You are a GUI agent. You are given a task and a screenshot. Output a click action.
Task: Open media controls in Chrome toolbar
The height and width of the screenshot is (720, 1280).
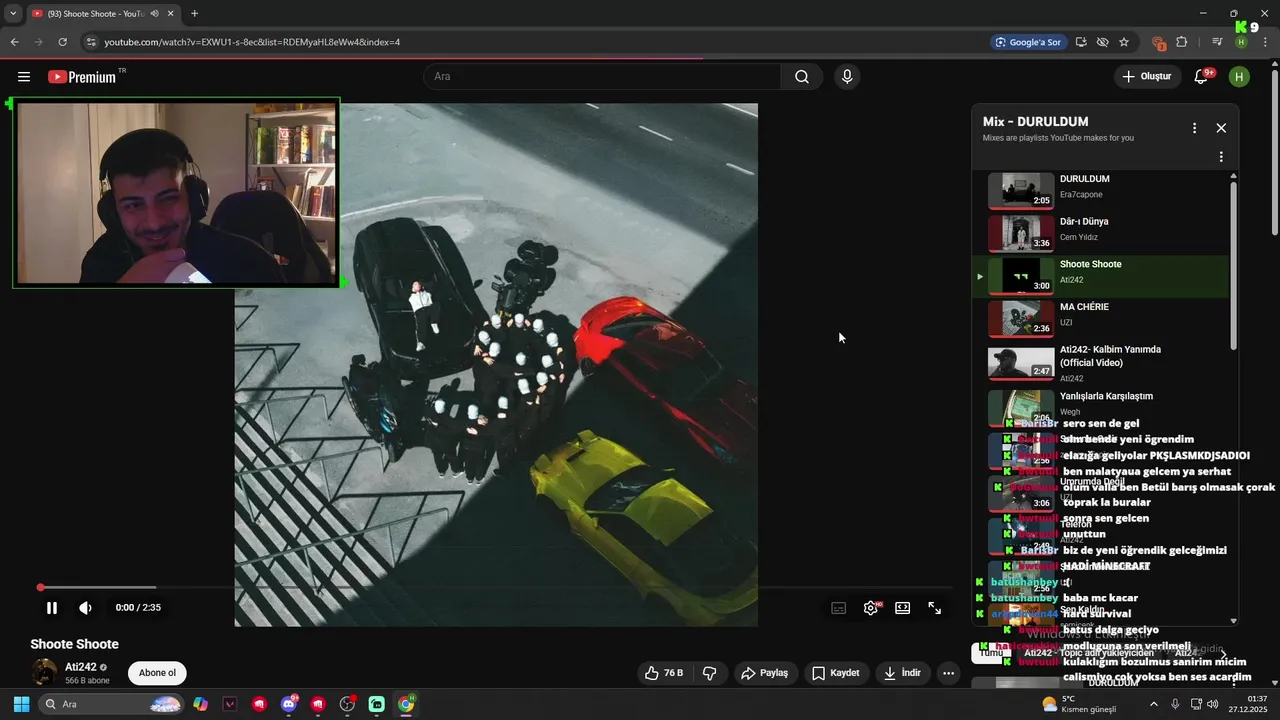click(x=1217, y=42)
